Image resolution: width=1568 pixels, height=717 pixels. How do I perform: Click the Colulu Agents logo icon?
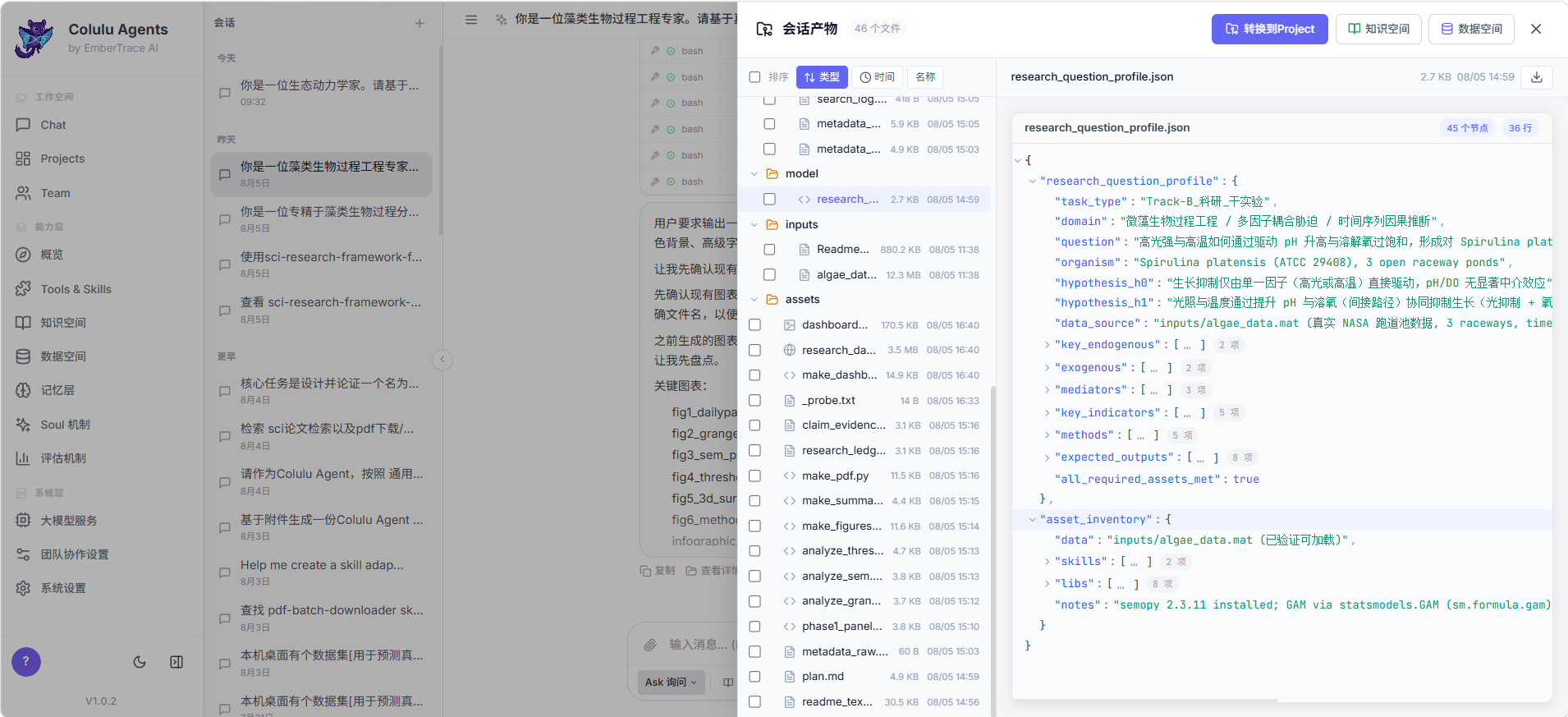pos(34,38)
